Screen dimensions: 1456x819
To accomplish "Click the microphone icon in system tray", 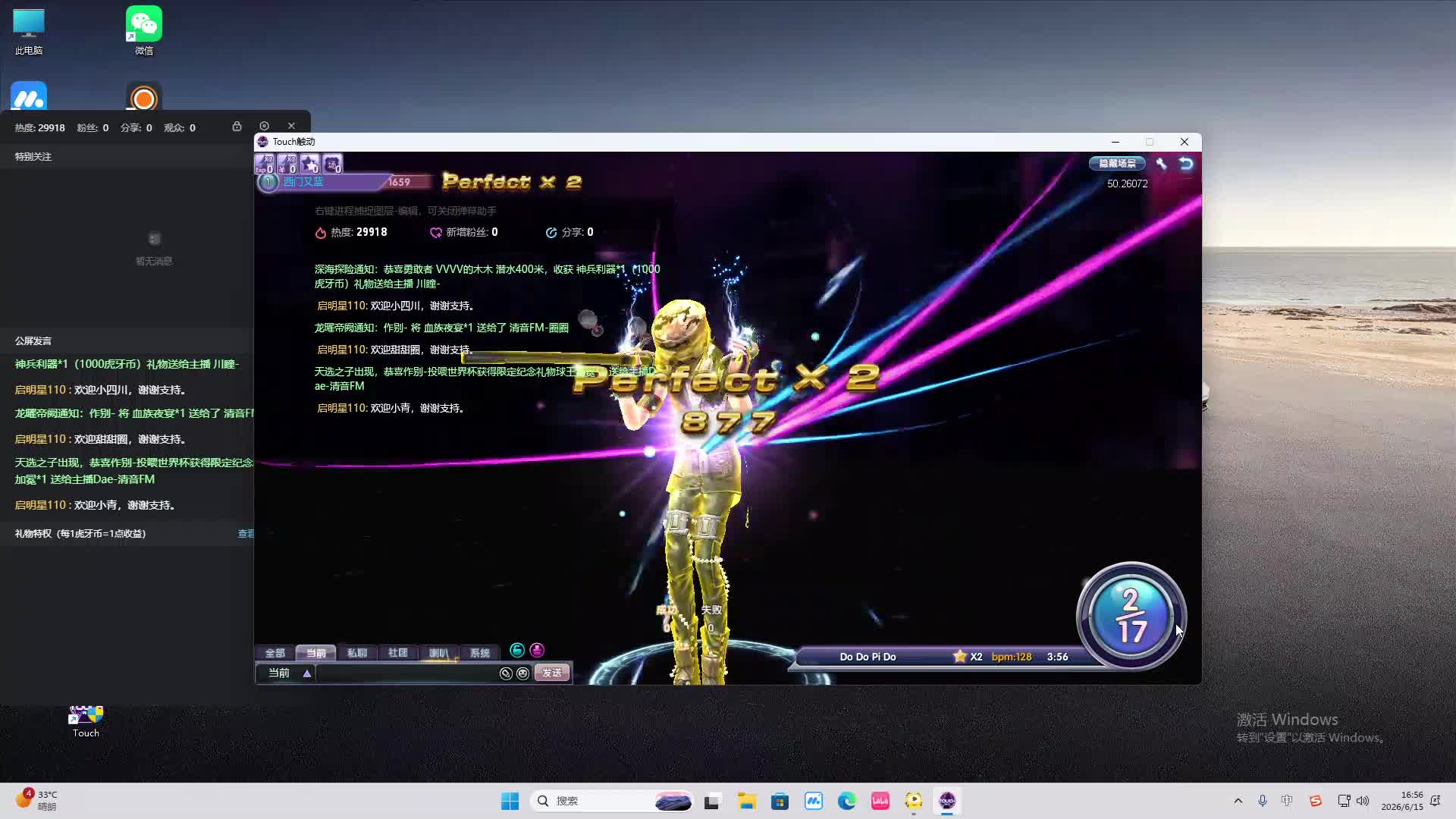I will click(1263, 801).
